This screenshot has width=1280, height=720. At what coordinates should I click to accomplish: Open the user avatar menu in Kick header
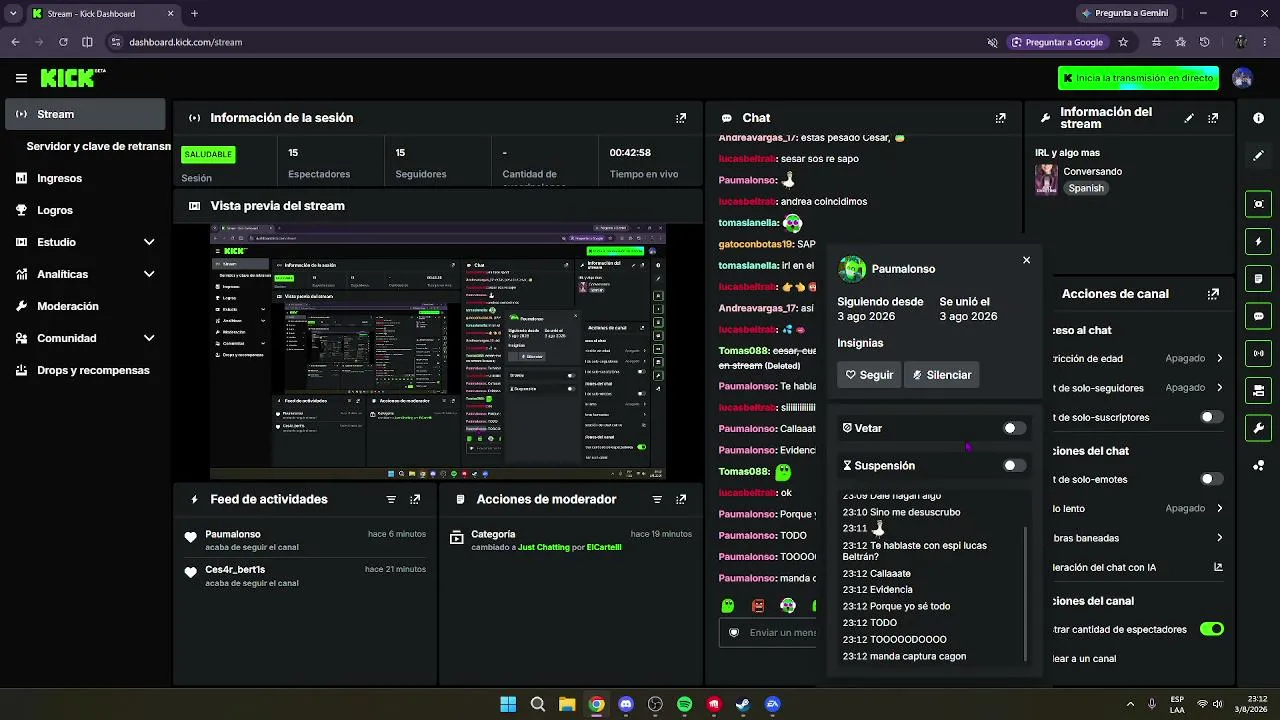[x=1243, y=78]
